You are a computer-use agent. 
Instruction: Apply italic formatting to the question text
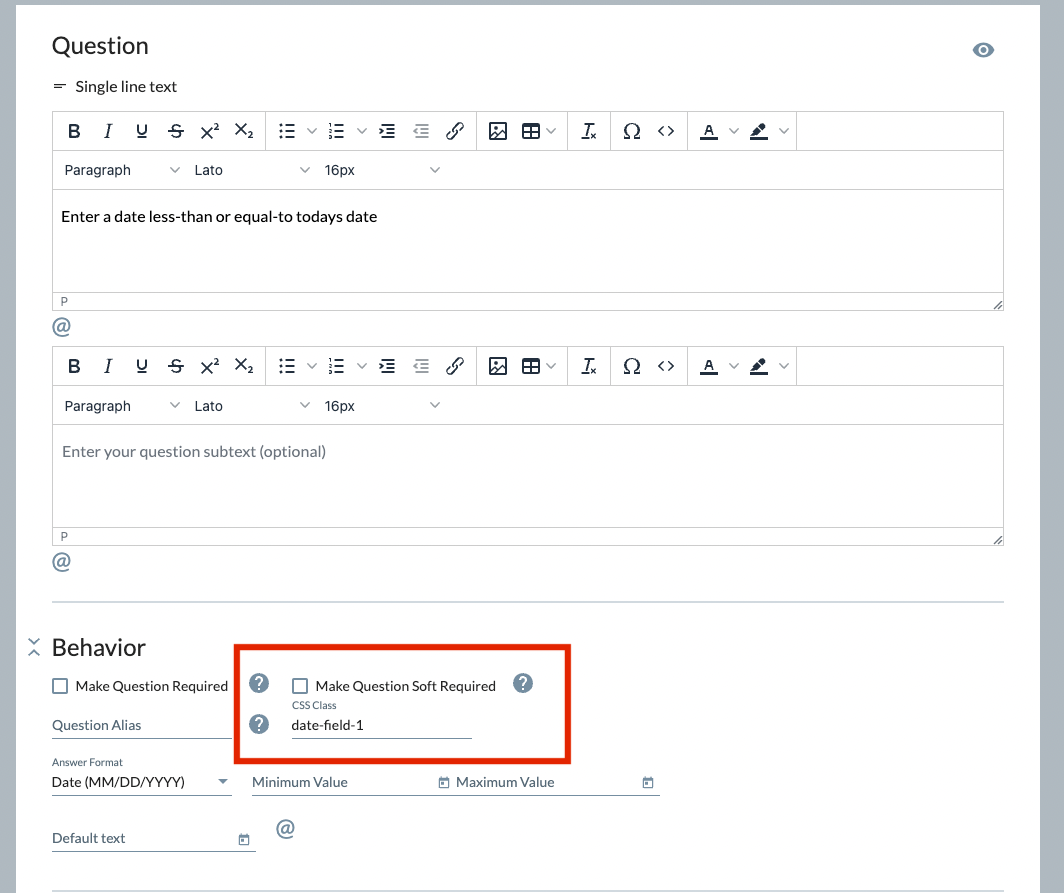coord(108,130)
